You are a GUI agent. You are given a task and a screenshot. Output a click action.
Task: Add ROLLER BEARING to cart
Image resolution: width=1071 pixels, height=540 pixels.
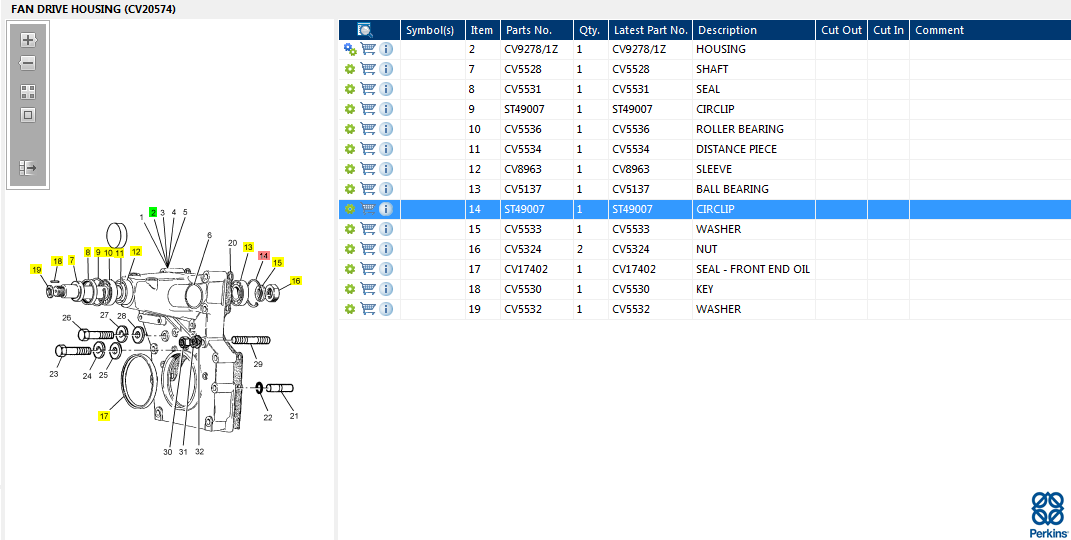(x=368, y=129)
